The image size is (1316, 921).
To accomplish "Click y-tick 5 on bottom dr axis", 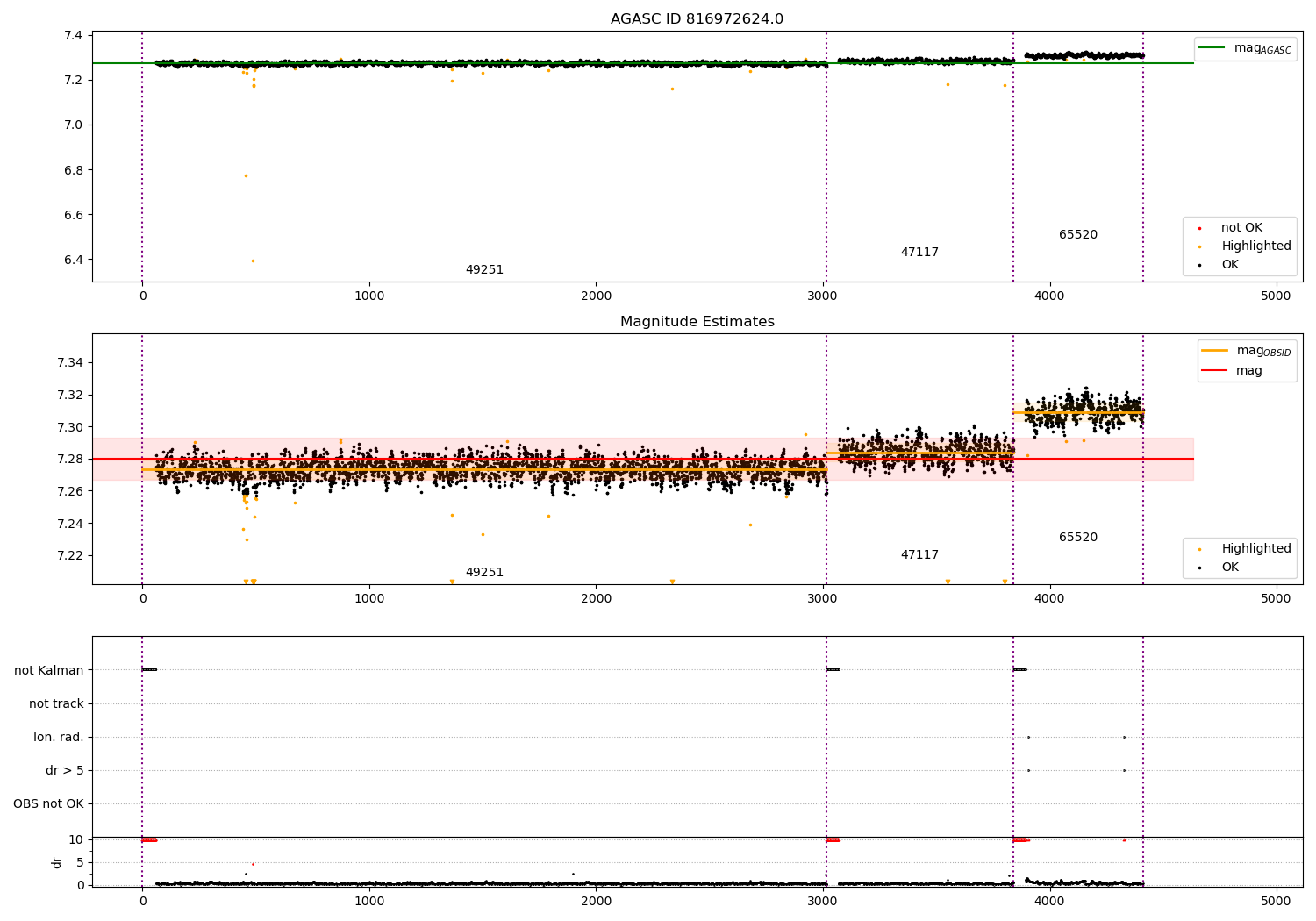I will pyautogui.click(x=80, y=862).
